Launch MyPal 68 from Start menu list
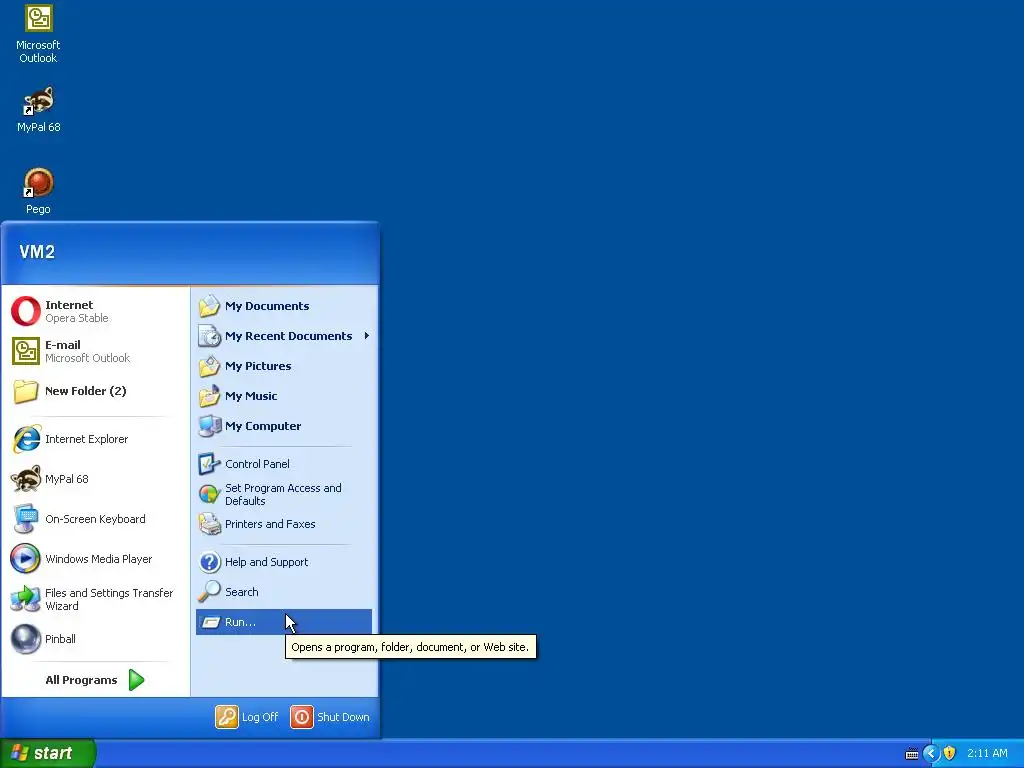Image resolution: width=1024 pixels, height=768 pixels. pyautogui.click(x=95, y=479)
